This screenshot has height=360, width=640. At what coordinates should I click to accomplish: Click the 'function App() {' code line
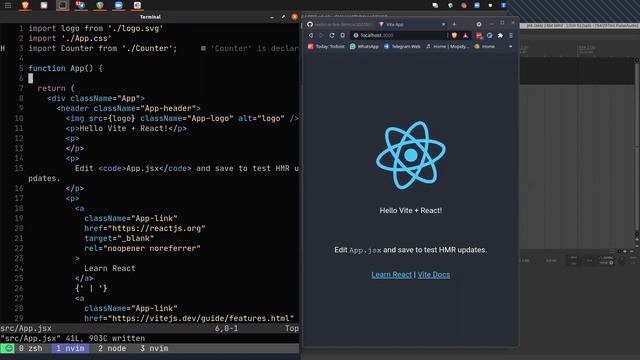coord(66,68)
